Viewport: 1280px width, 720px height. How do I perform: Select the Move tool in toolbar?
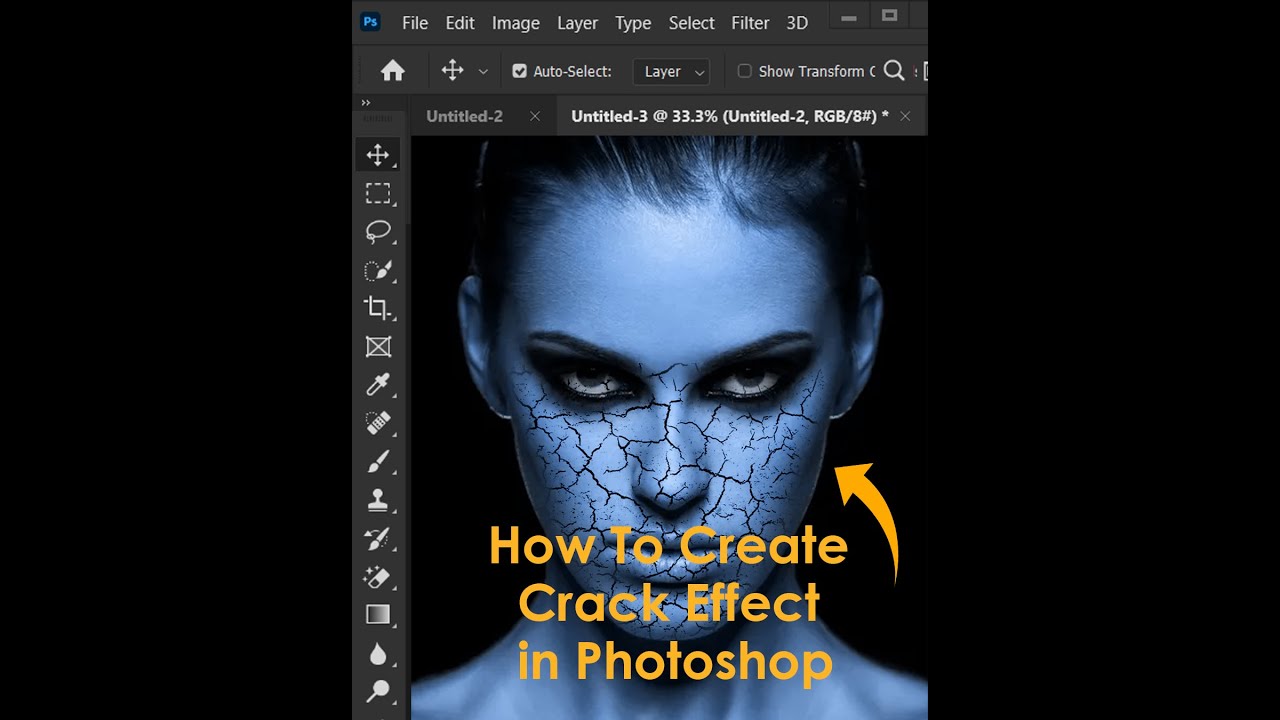[378, 155]
